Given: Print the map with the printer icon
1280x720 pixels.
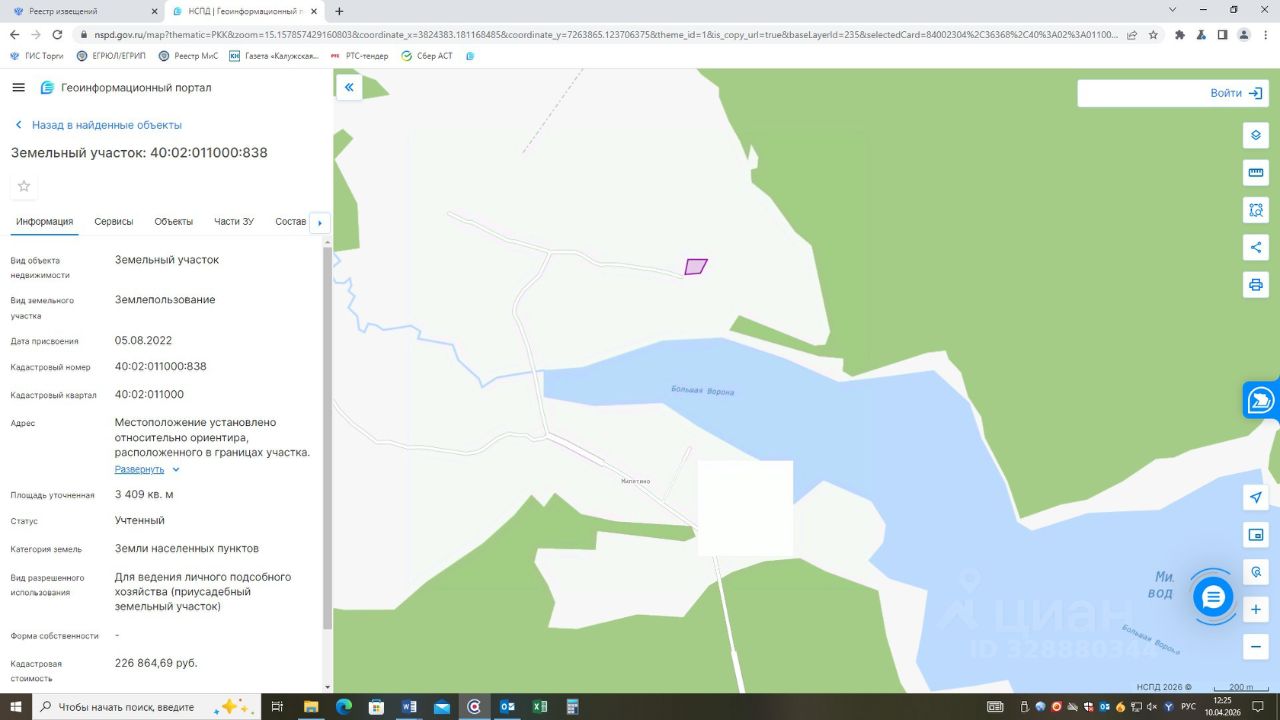Looking at the screenshot, I should point(1256,285).
